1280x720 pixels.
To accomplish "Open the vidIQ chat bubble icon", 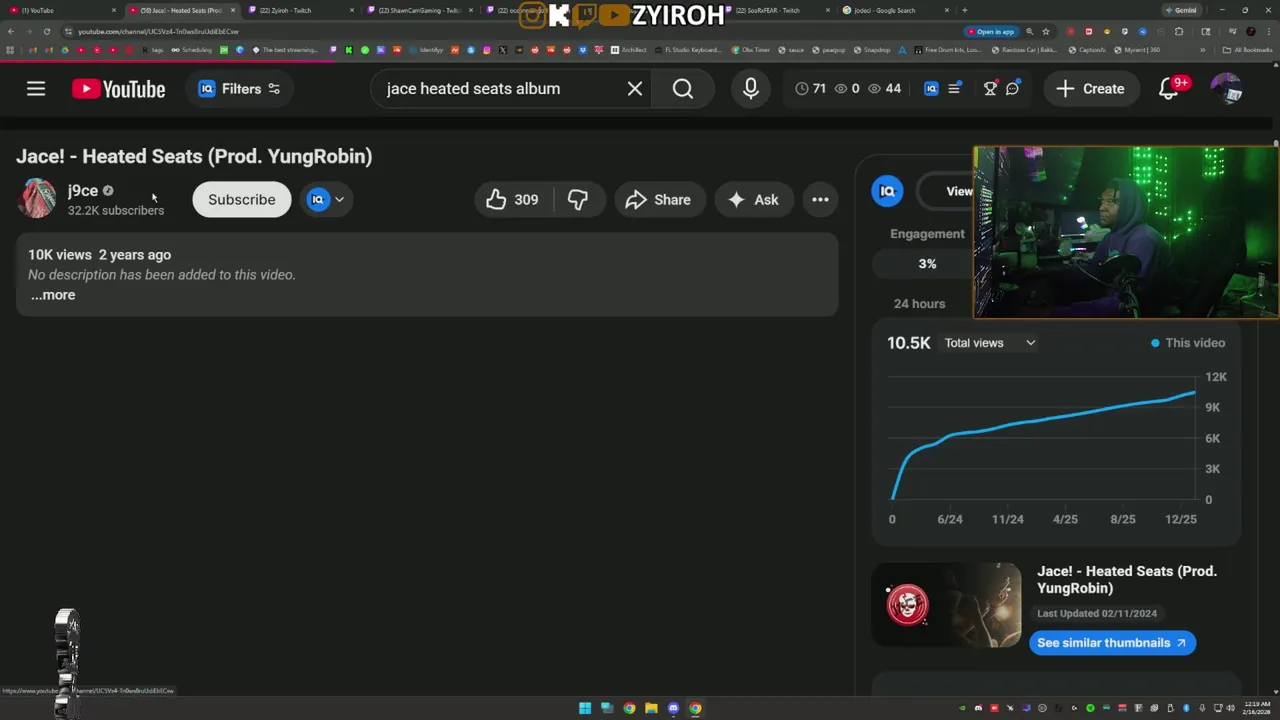I will coord(1012,89).
